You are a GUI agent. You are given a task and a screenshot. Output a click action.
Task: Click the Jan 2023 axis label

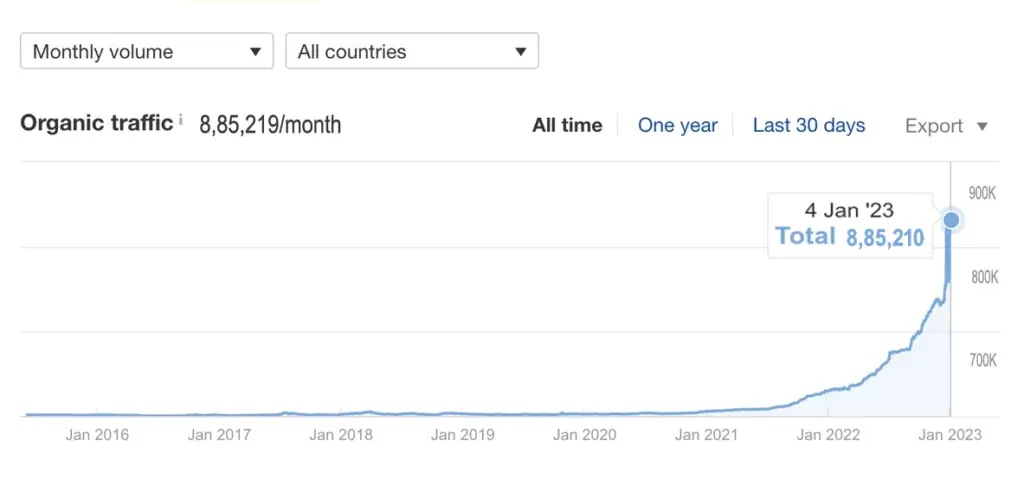point(950,435)
